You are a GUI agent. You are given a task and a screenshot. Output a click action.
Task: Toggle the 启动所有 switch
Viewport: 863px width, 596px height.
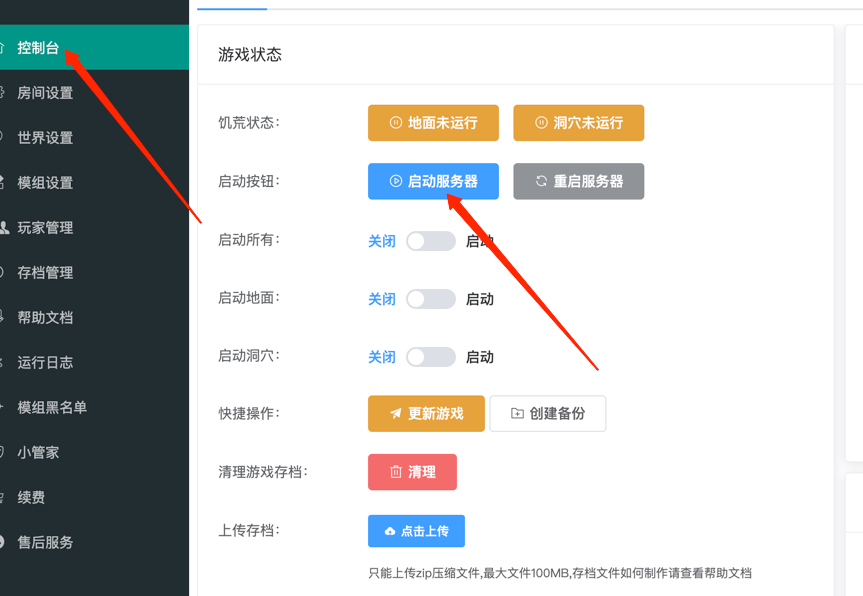pyautogui.click(x=430, y=241)
